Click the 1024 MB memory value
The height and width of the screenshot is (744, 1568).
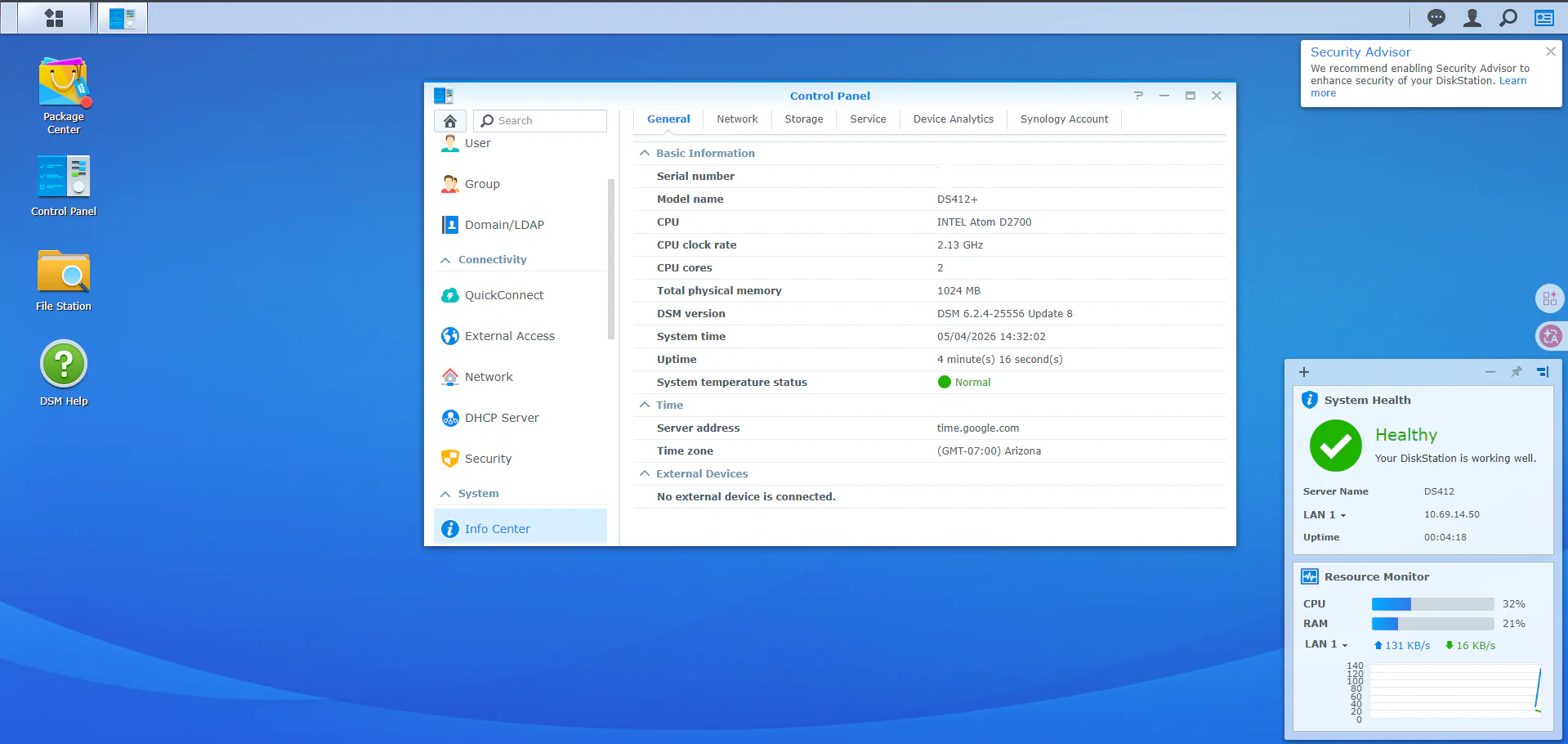click(x=959, y=290)
